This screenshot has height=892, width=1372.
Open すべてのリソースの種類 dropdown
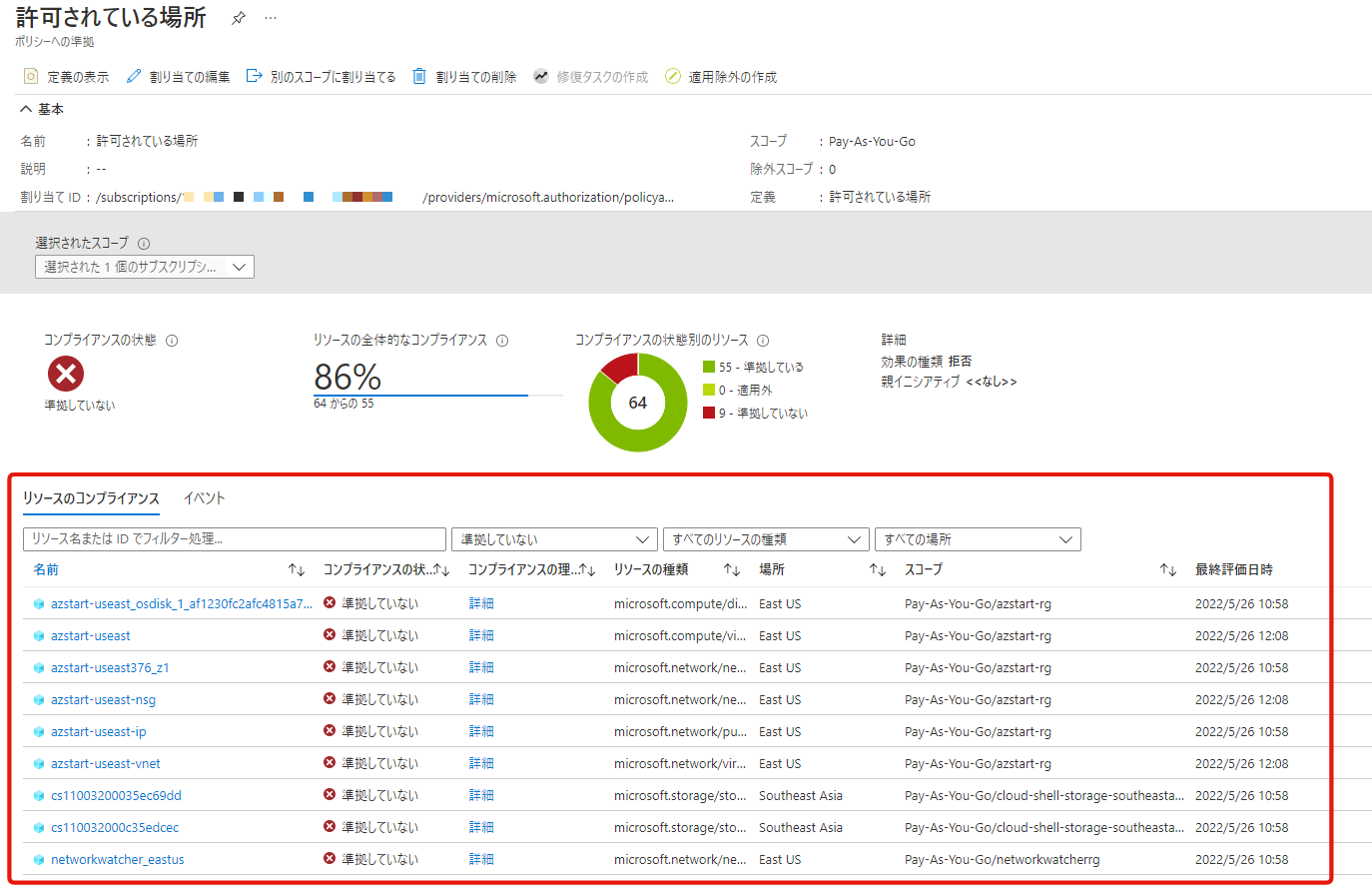coord(766,539)
